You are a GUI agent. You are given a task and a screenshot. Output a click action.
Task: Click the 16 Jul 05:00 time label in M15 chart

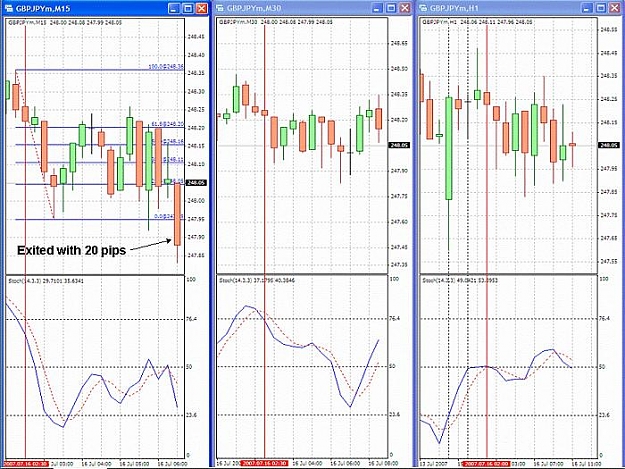(x=134, y=464)
